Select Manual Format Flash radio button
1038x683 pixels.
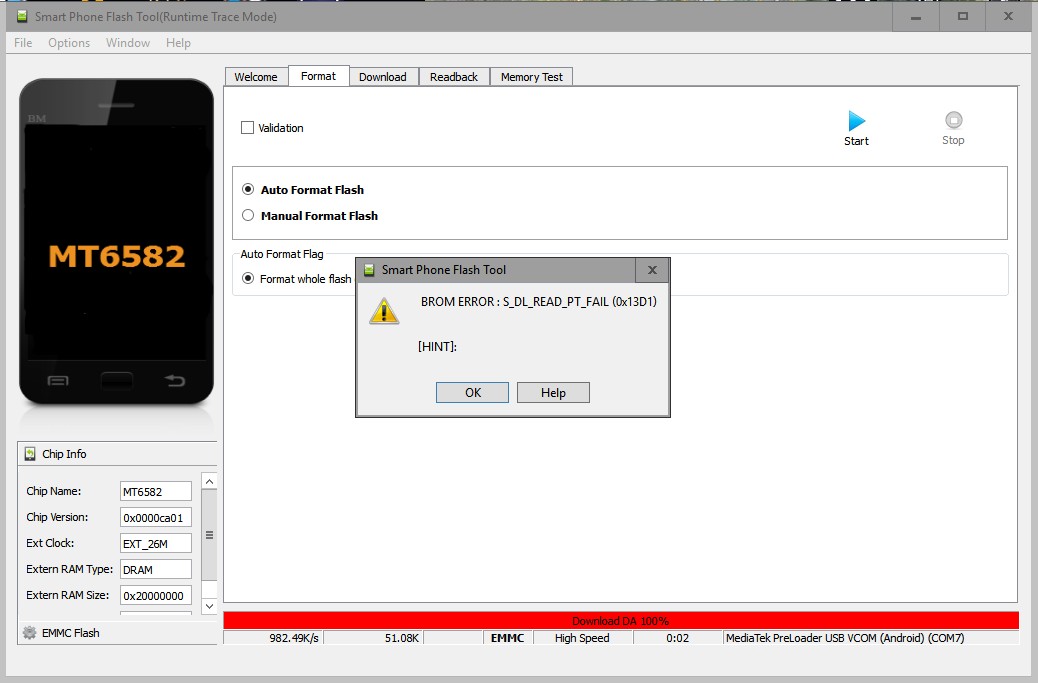pos(249,215)
